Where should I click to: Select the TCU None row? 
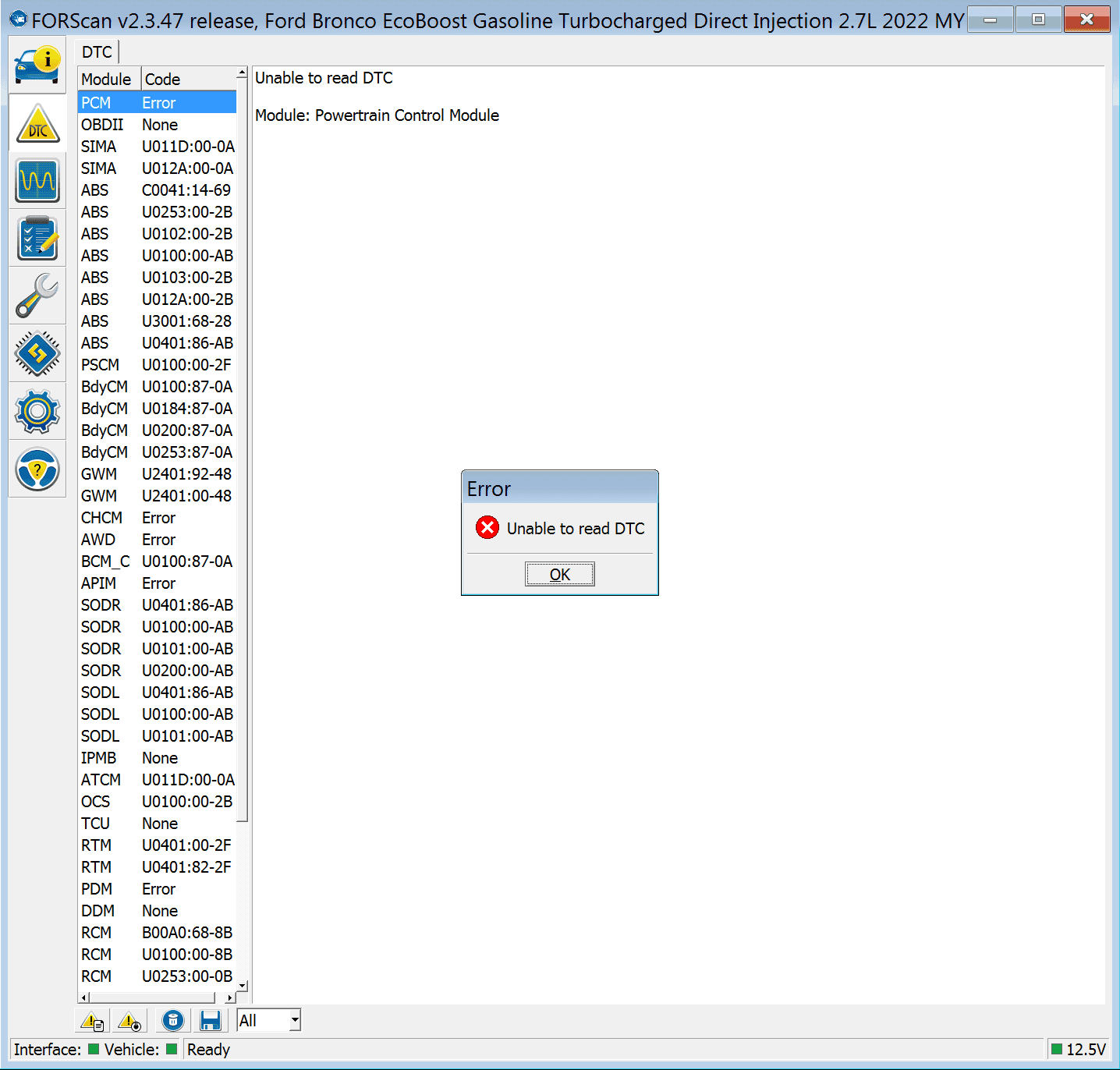157,824
